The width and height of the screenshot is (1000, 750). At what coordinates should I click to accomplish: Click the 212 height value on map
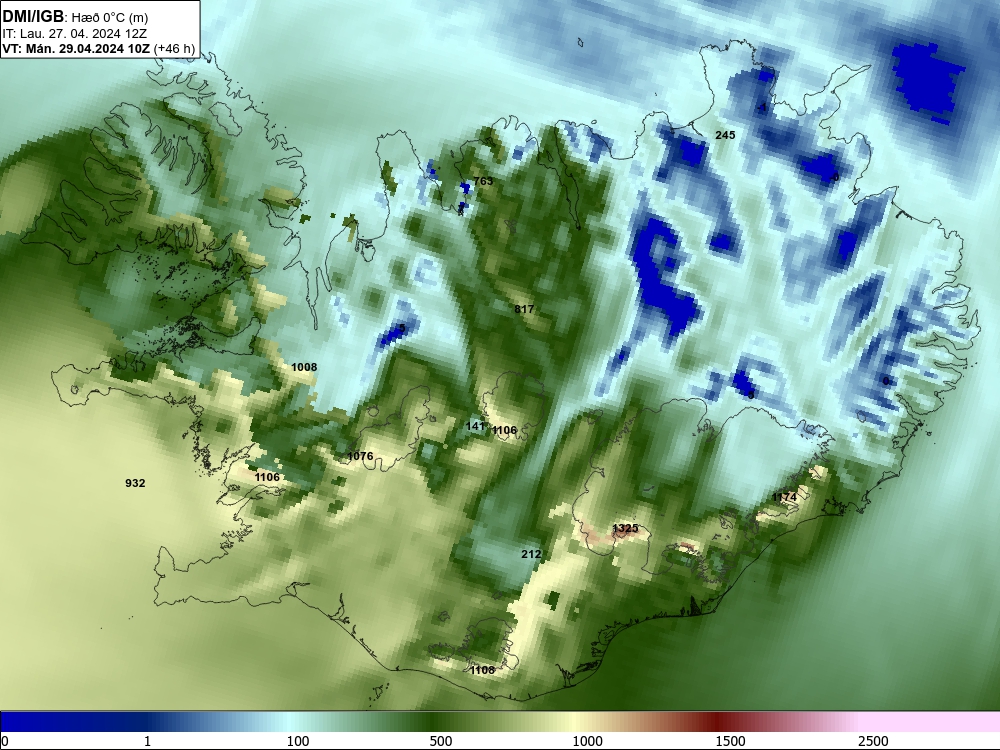[x=531, y=555]
